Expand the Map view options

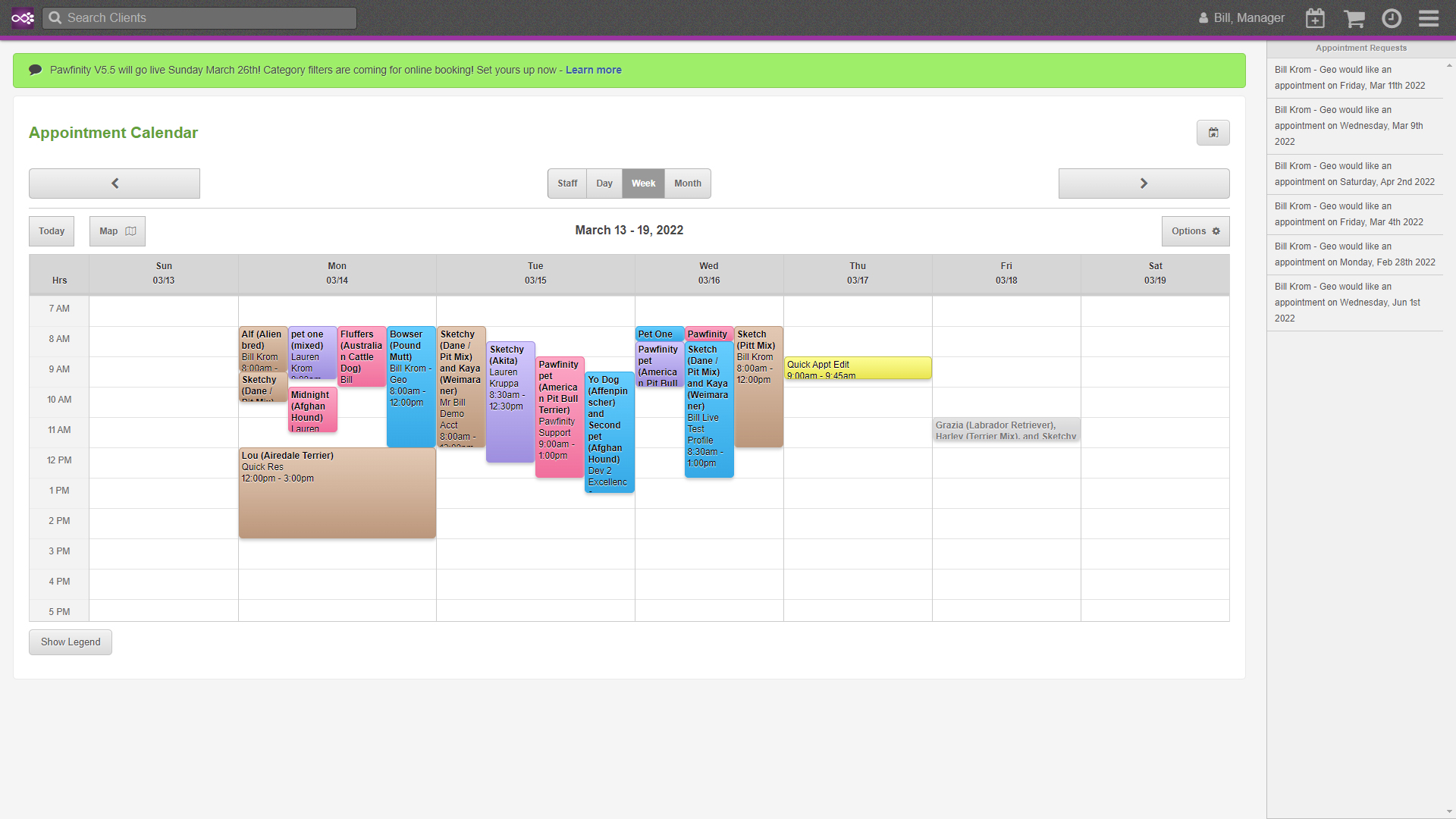click(115, 231)
